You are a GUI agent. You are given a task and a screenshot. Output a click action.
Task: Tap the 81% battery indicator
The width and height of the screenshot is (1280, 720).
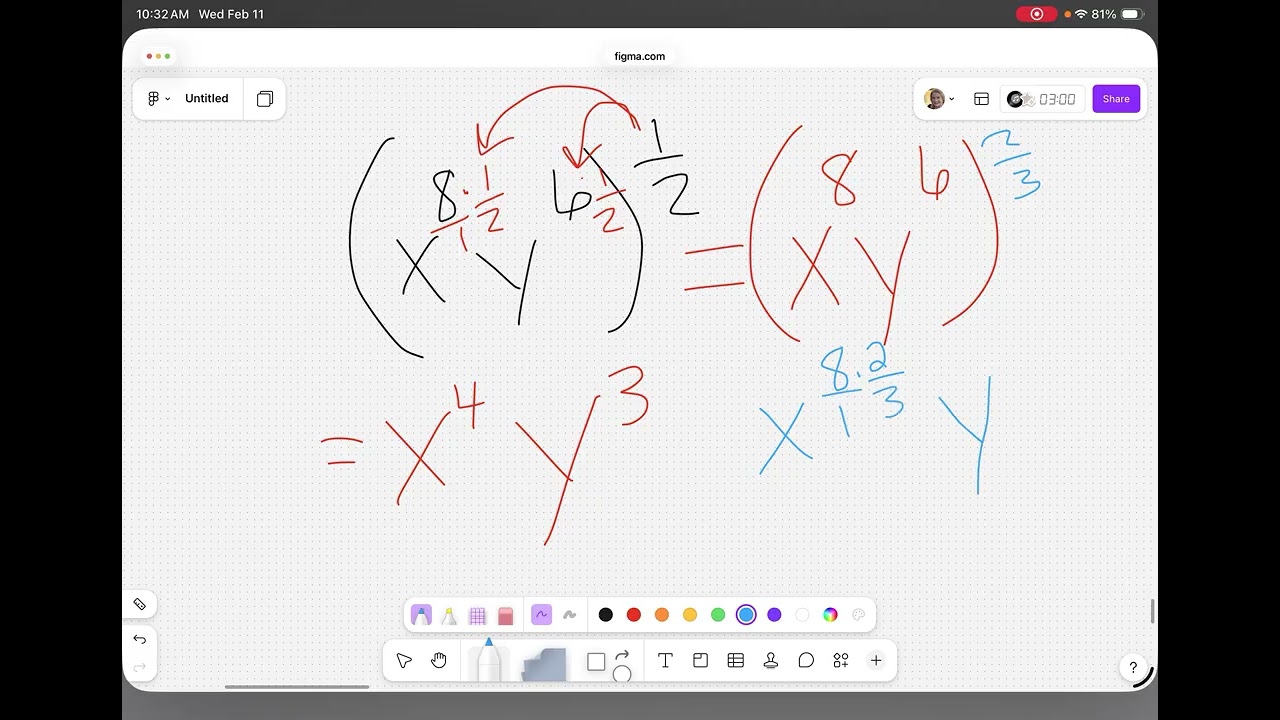point(1117,14)
